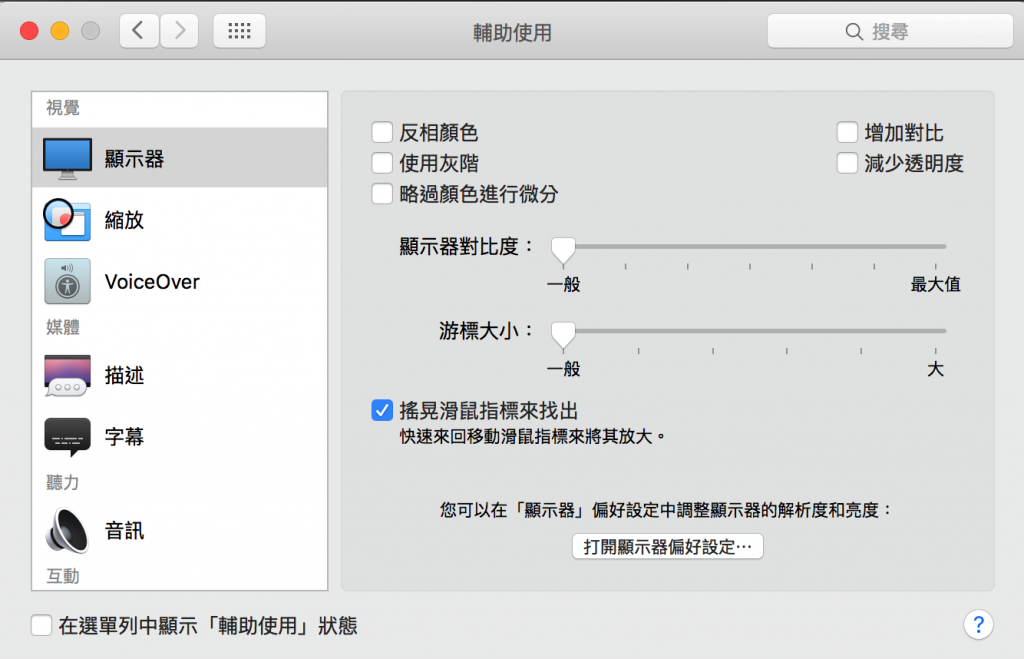Click the 打開顯示器偏好設定 button

point(667,547)
